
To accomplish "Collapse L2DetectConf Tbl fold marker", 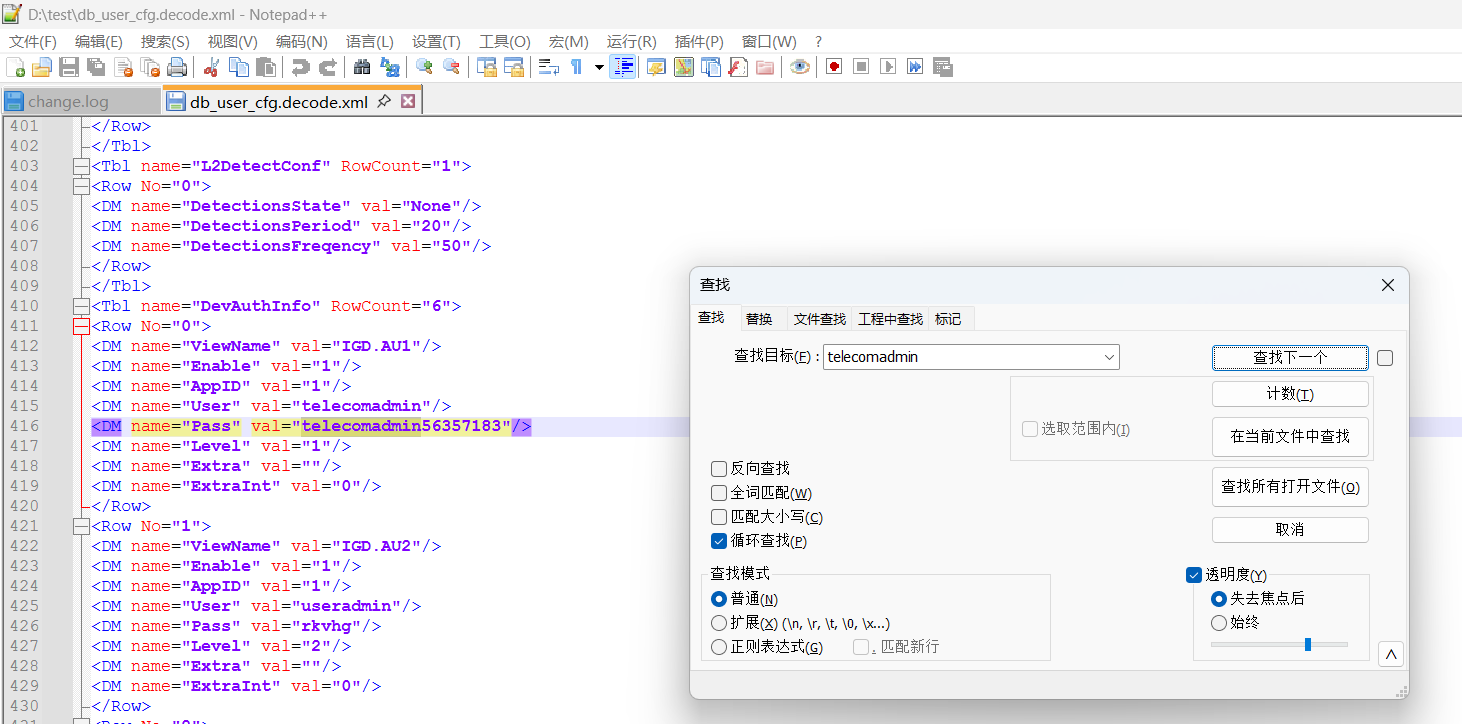I will pos(81,166).
